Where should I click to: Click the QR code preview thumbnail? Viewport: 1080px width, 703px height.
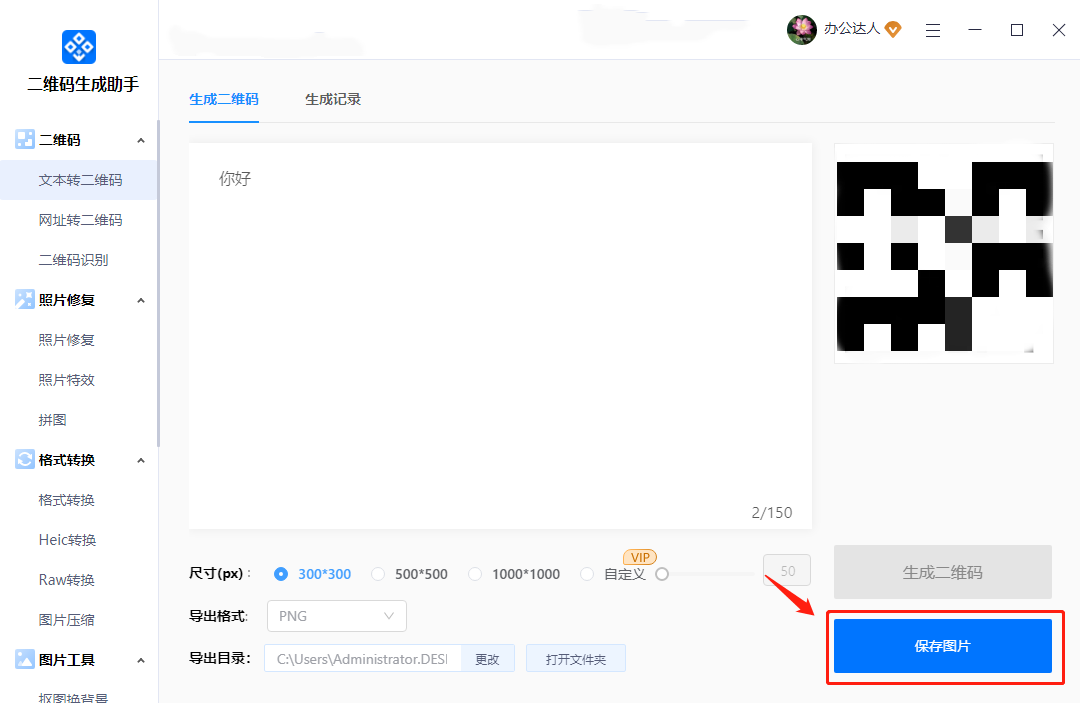(943, 252)
